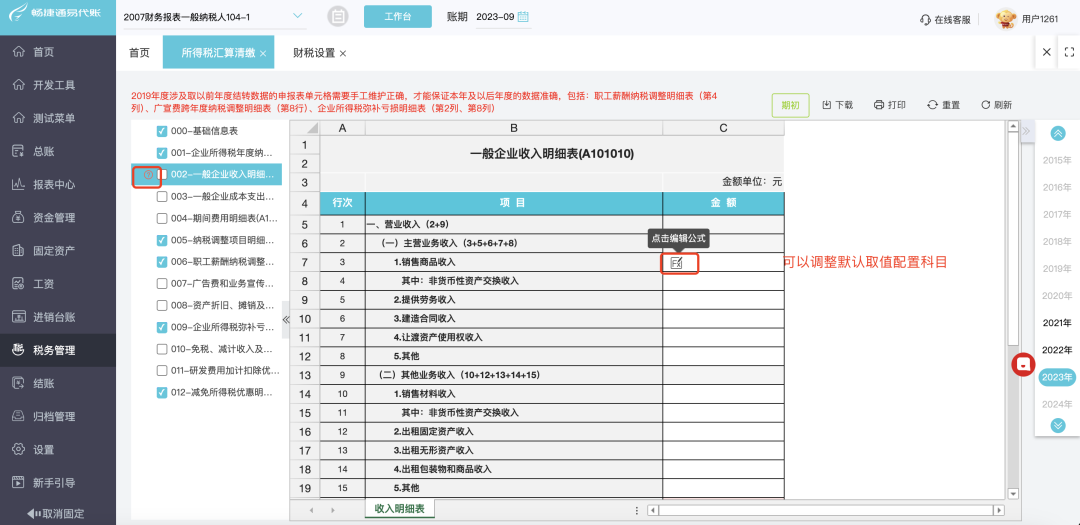The height and width of the screenshot is (525, 1080).
Task: Uncheck the 000-基础信息表 checkbox
Action: tap(162, 131)
